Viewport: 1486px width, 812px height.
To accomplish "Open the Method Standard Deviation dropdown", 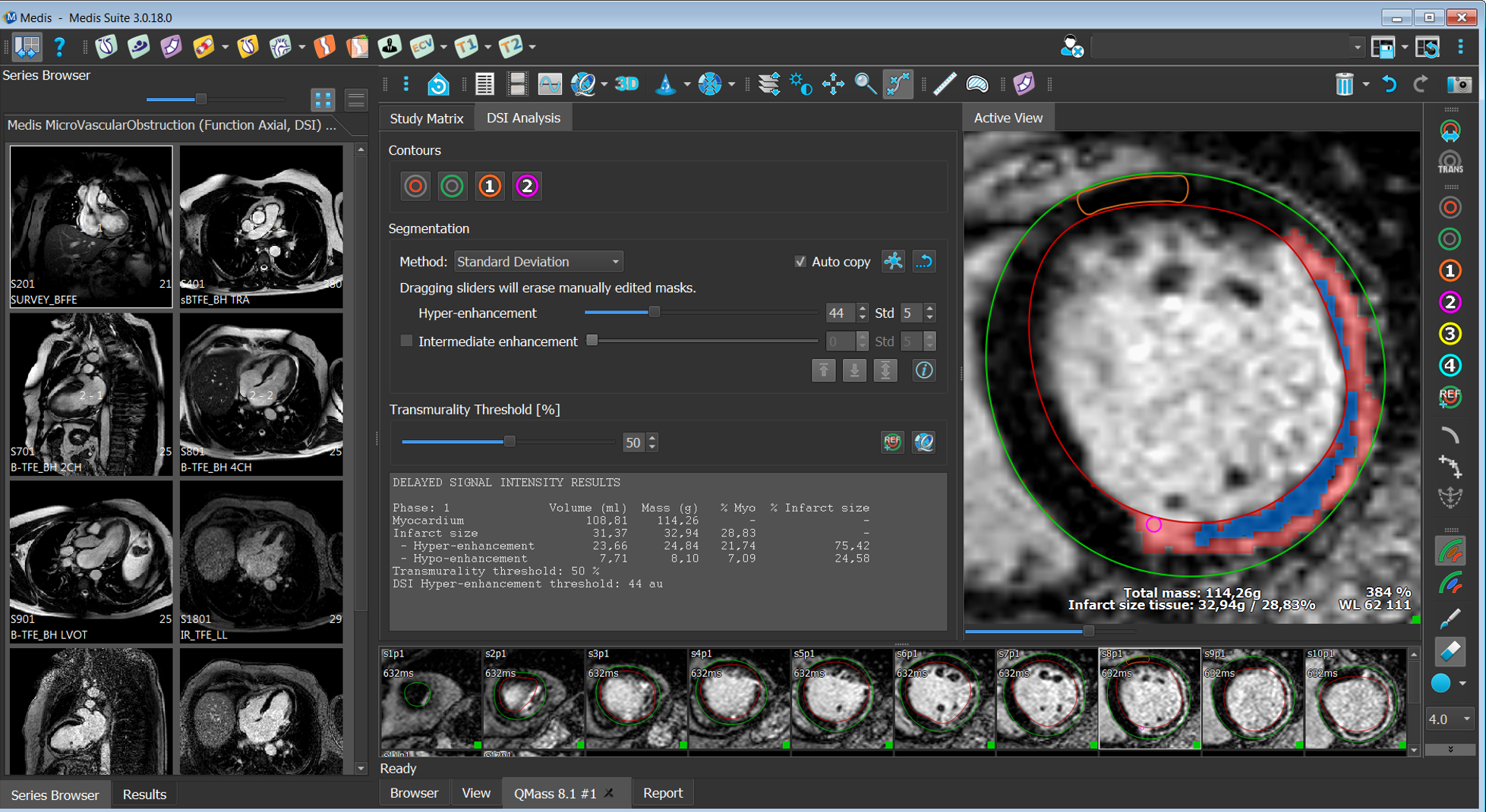I will (x=538, y=262).
